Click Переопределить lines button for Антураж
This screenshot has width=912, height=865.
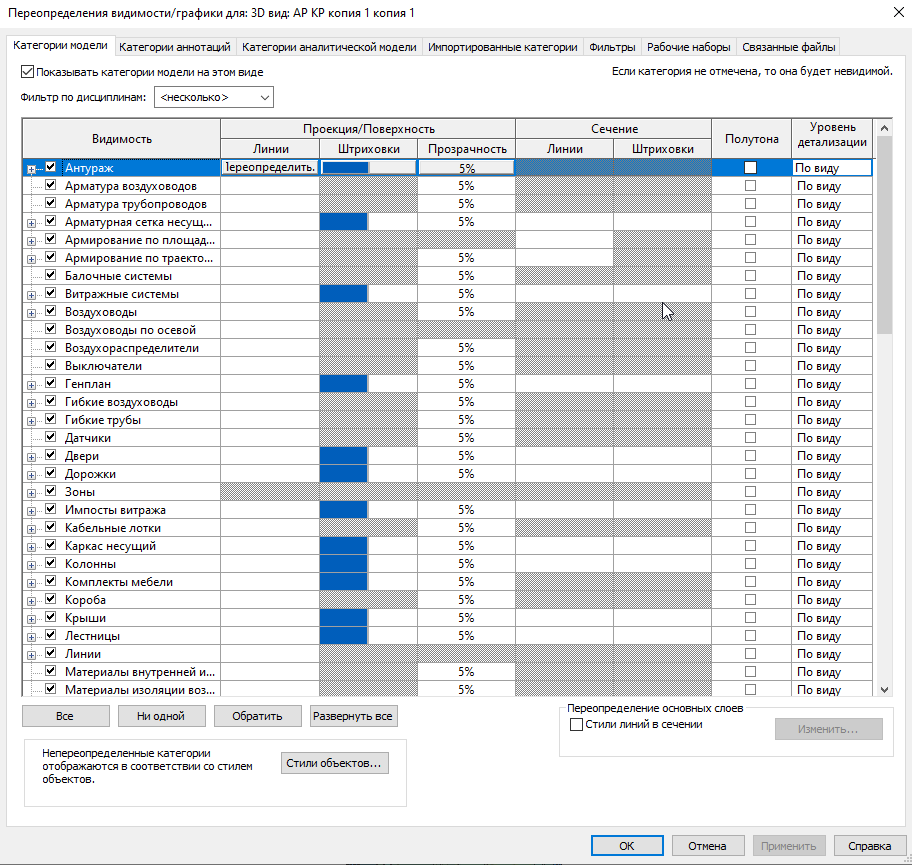coord(270,168)
